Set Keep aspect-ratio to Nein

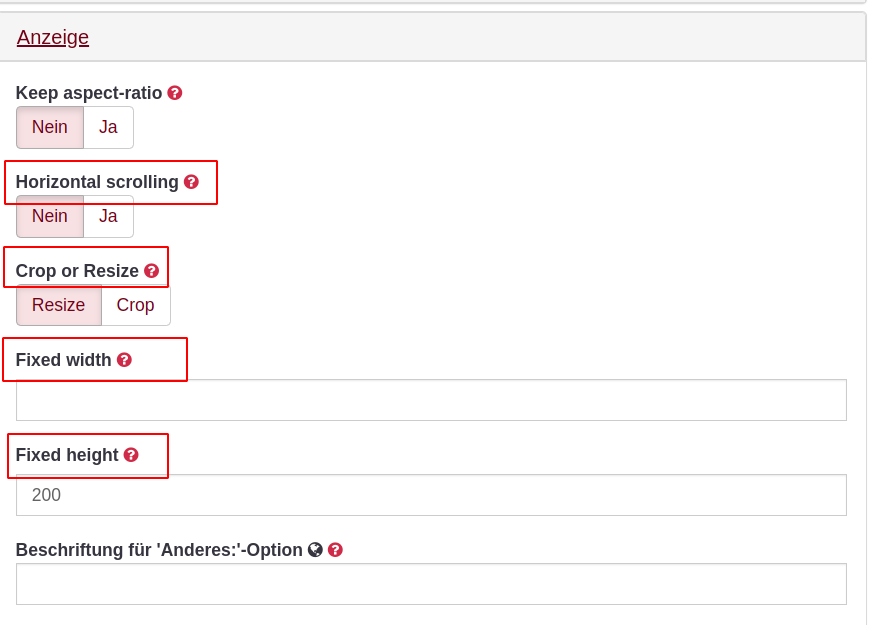[x=50, y=127]
